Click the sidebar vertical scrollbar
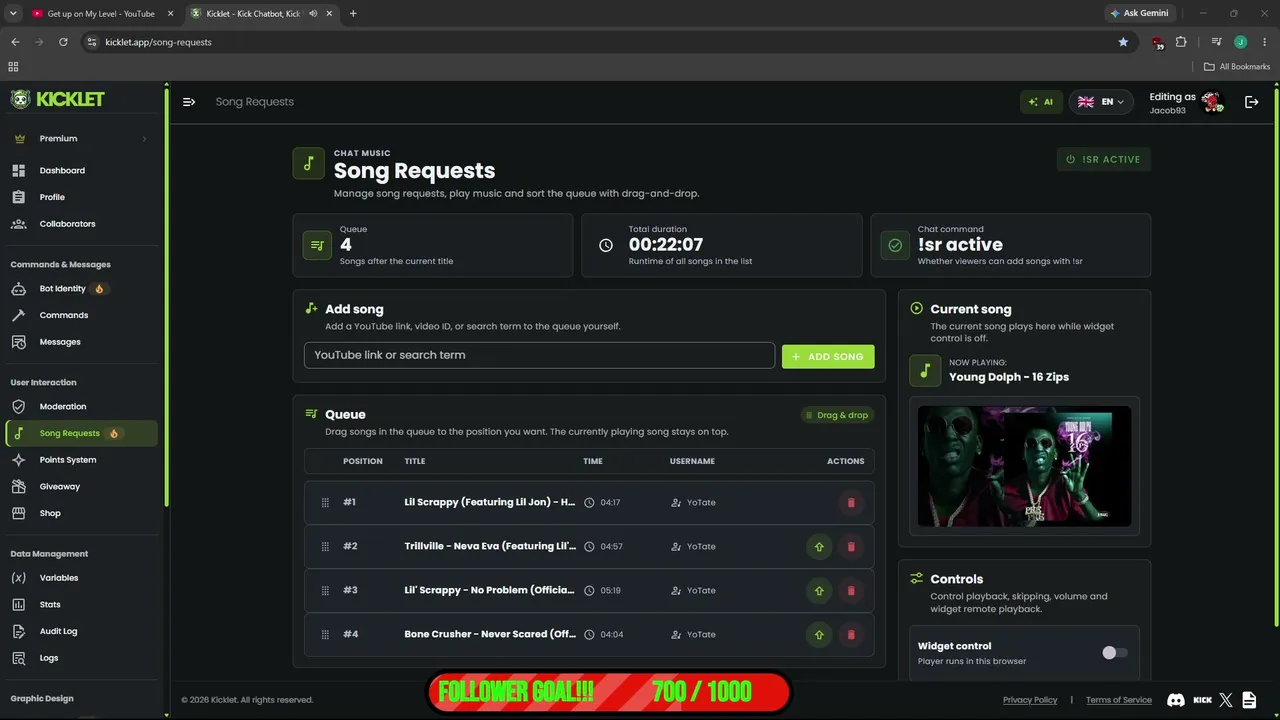1280x720 pixels. tap(166, 300)
